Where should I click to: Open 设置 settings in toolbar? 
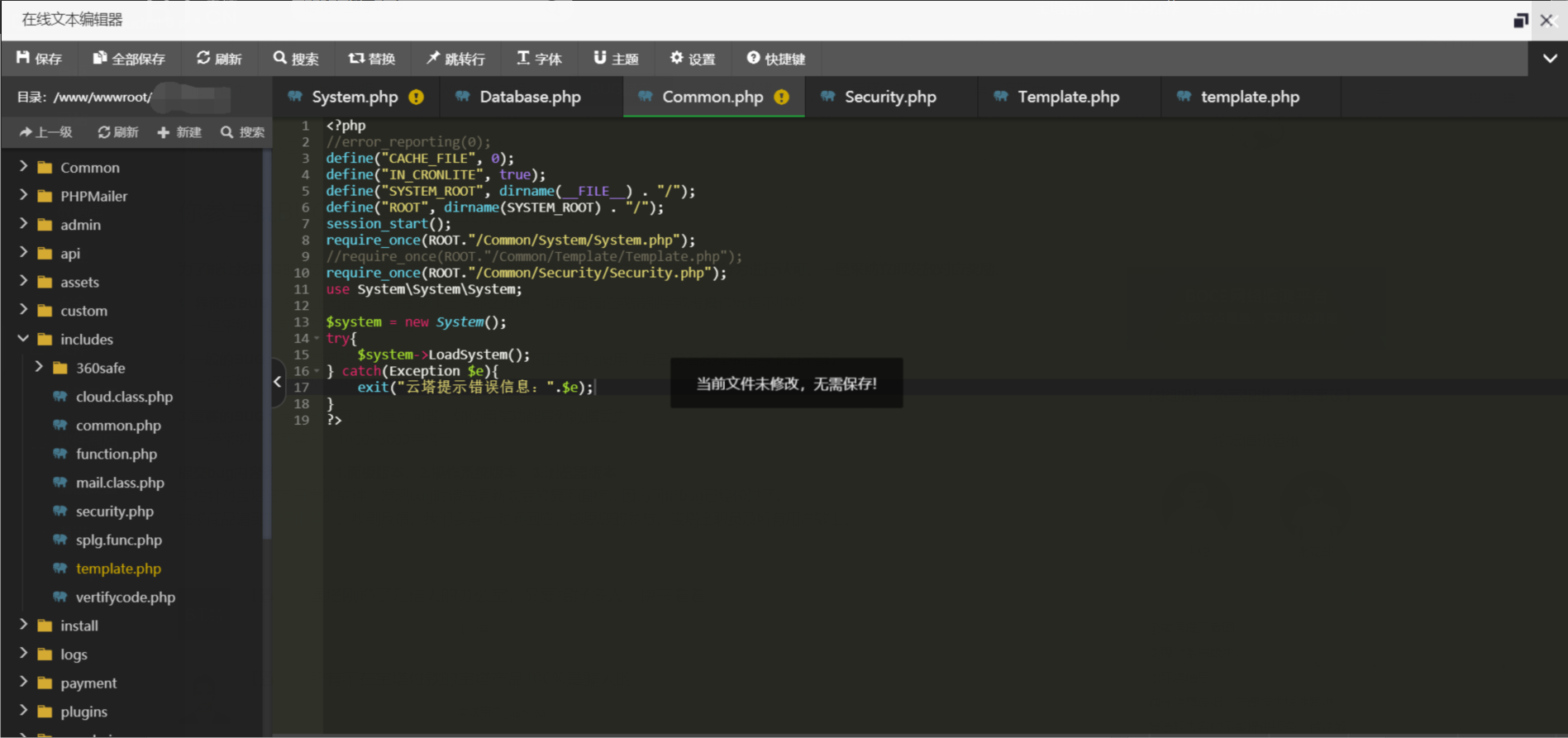(693, 59)
